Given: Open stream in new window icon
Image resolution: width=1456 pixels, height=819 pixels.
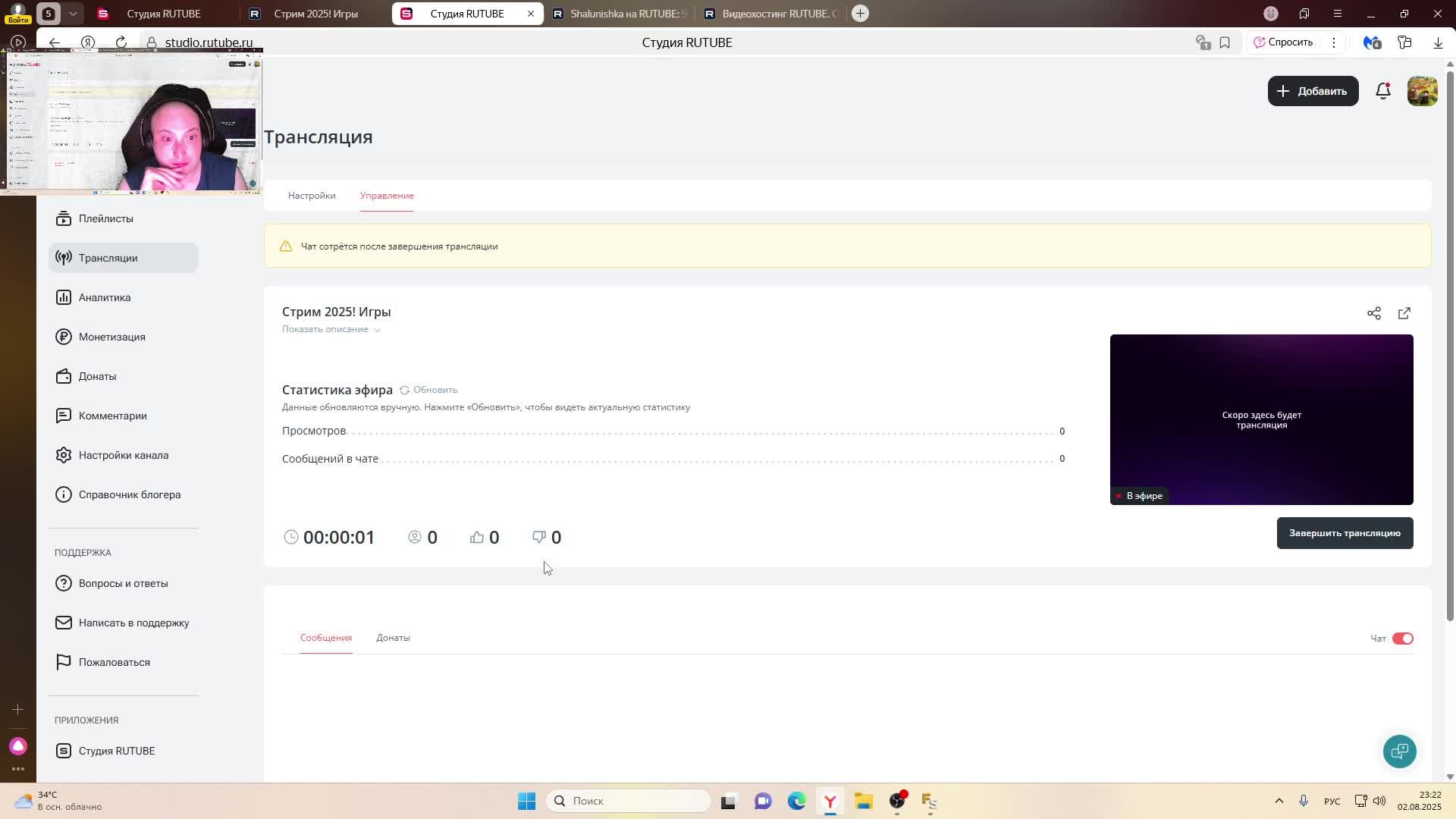Looking at the screenshot, I should (x=1404, y=313).
